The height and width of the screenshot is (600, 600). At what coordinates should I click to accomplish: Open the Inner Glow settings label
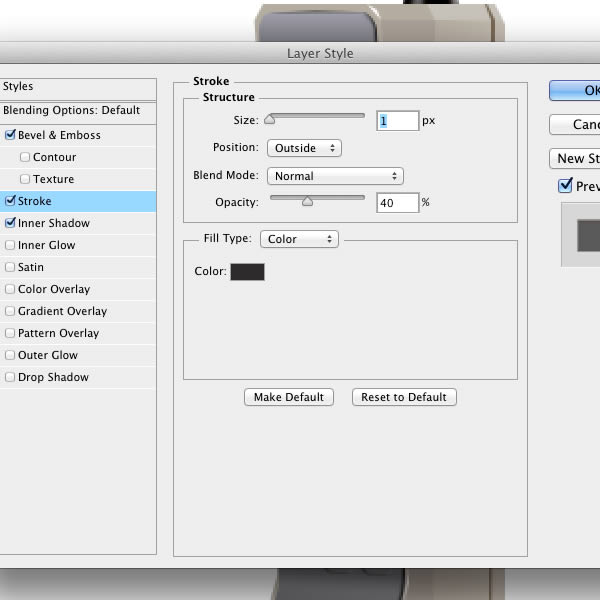pos(47,245)
